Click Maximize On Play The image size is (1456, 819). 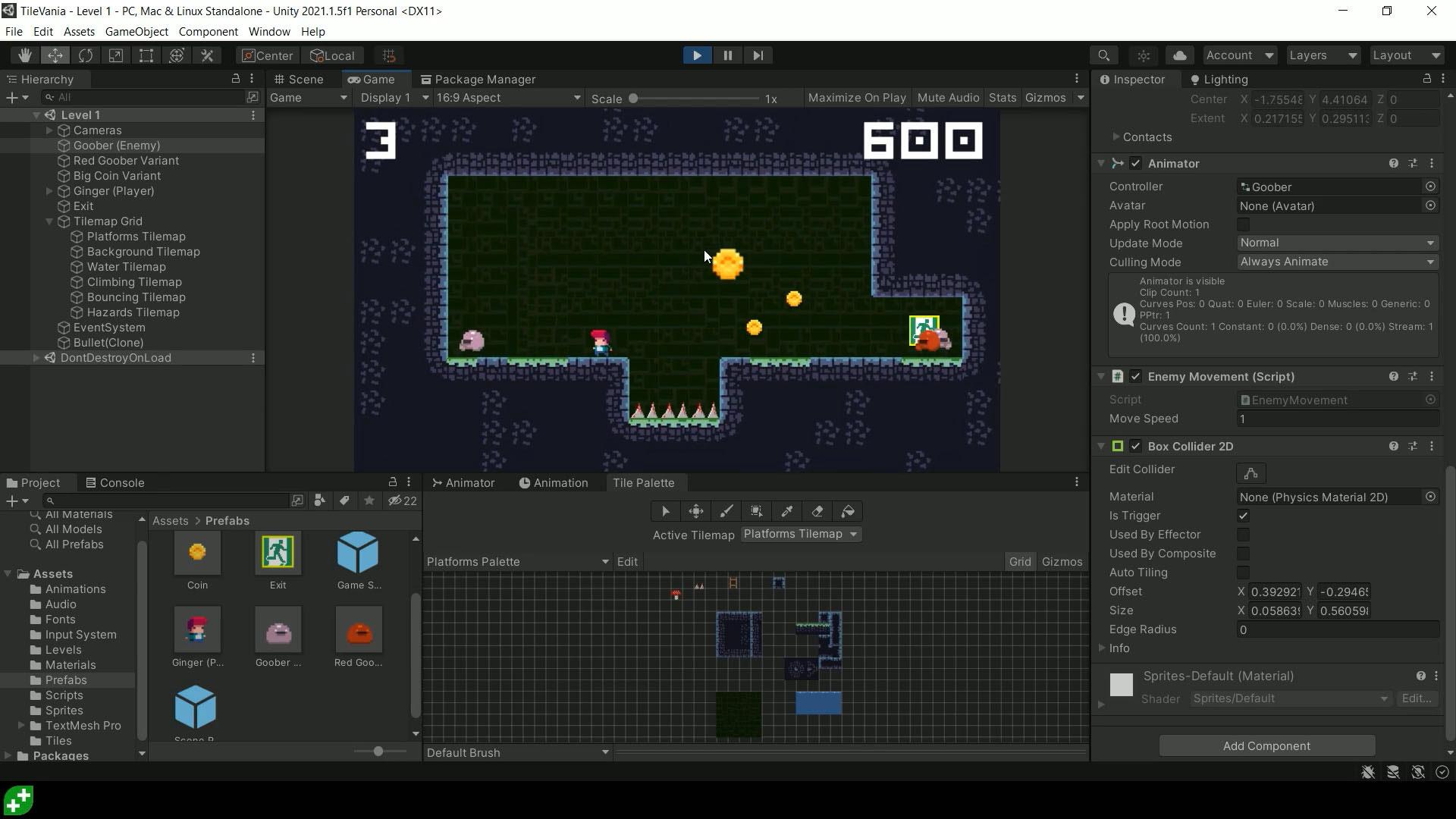[x=857, y=97]
